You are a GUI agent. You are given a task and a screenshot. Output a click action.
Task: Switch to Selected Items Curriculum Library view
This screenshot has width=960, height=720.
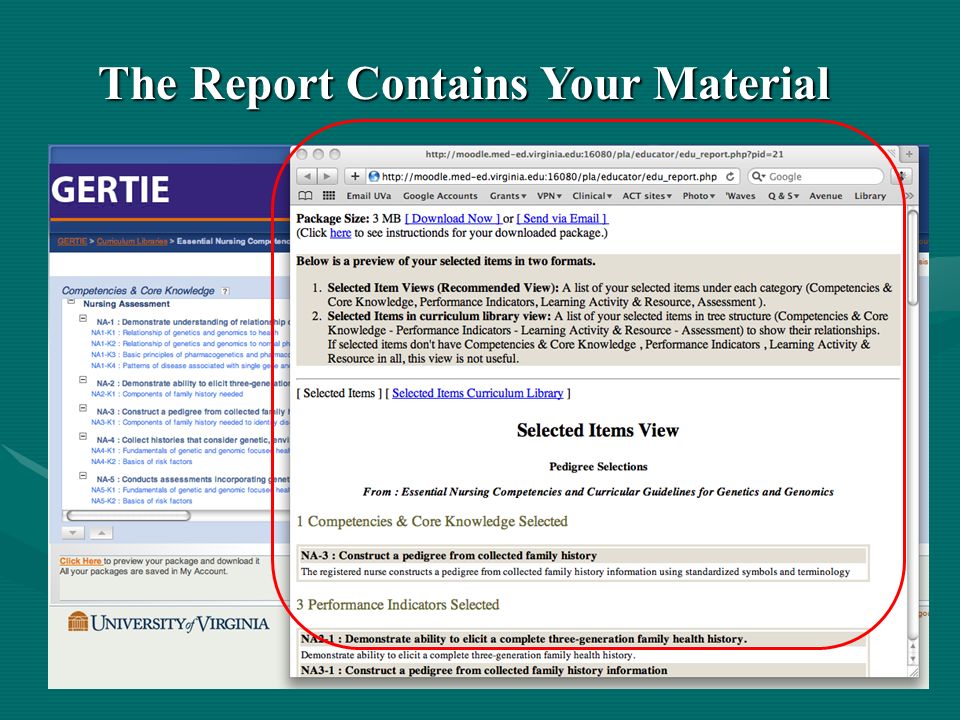pos(478,393)
